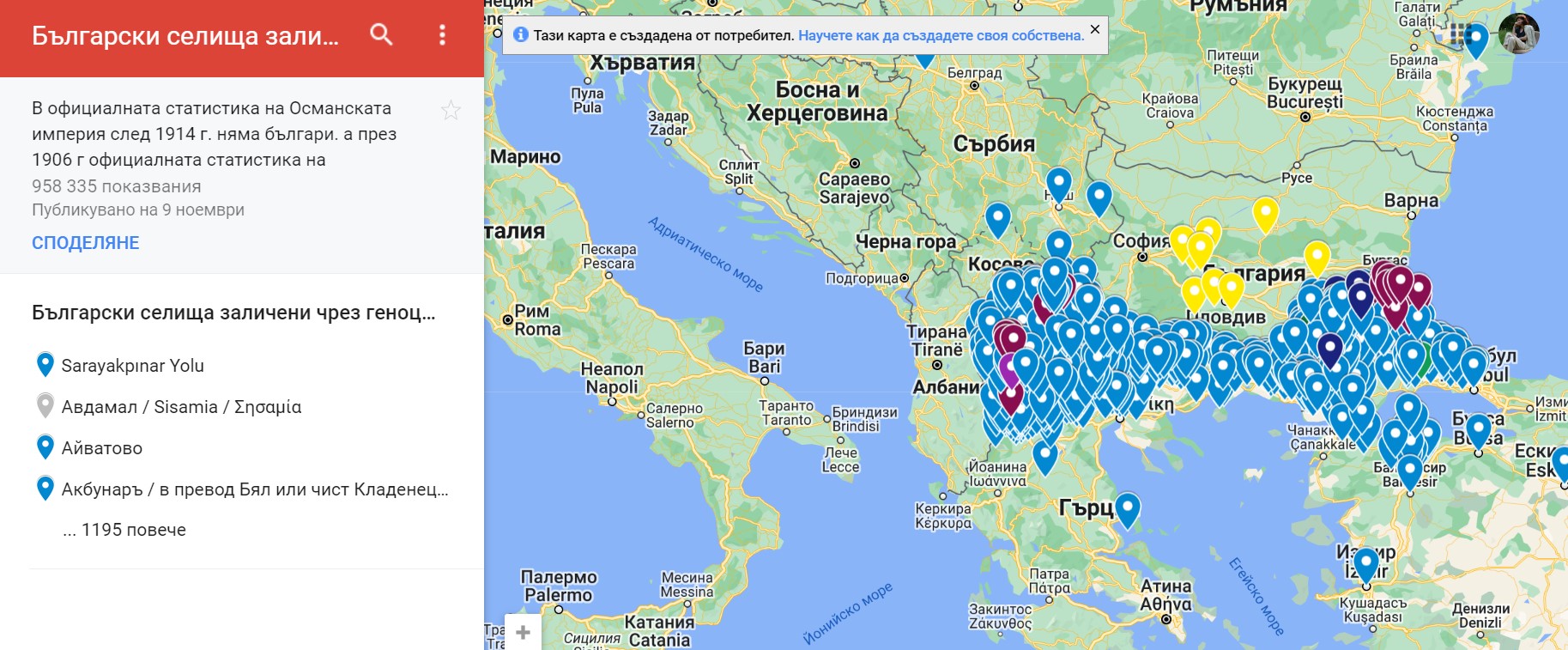Open the three-dot options menu

442,35
